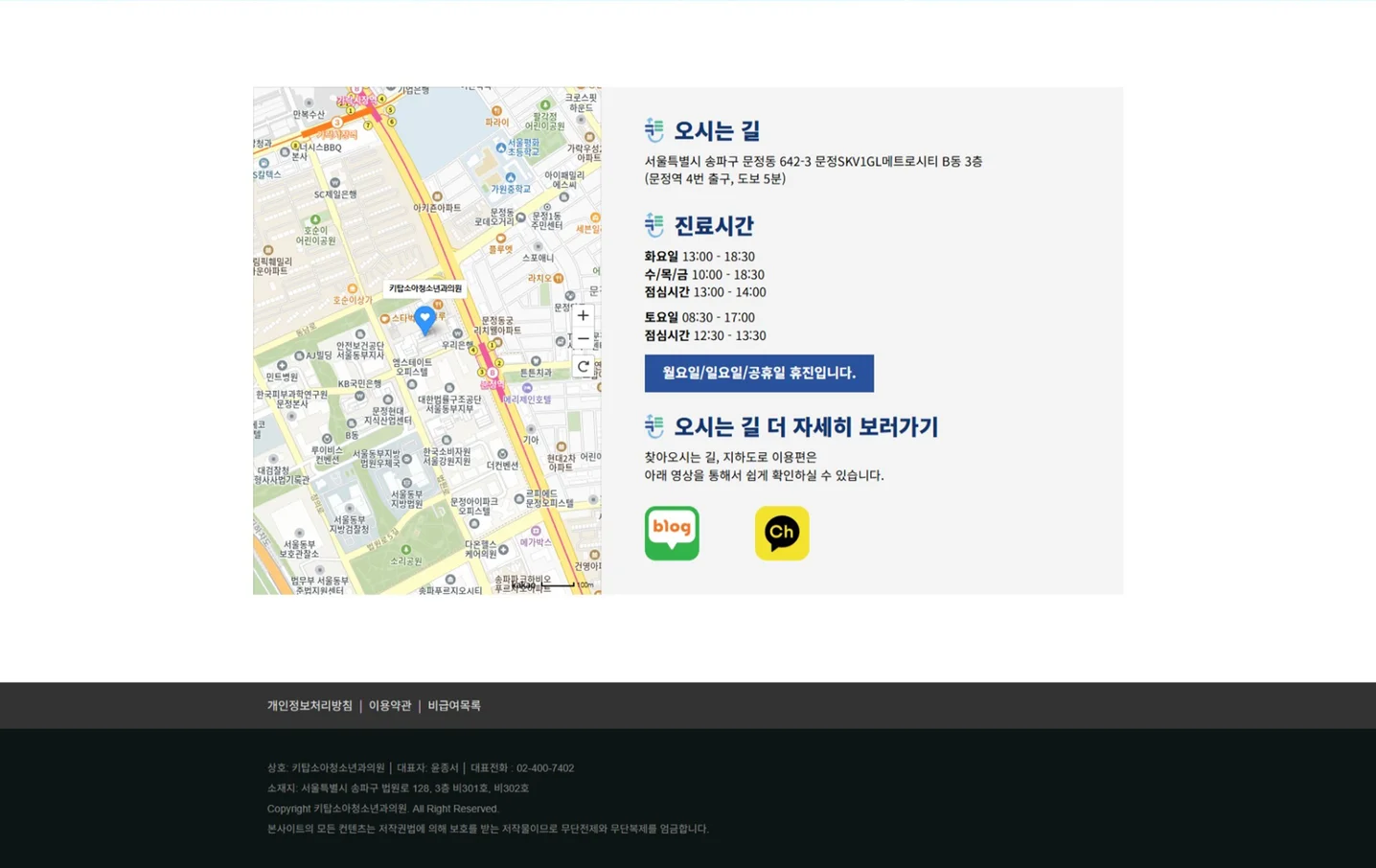
Task: Select 키탑소아청소년과의원 label on the map
Action: click(x=425, y=287)
